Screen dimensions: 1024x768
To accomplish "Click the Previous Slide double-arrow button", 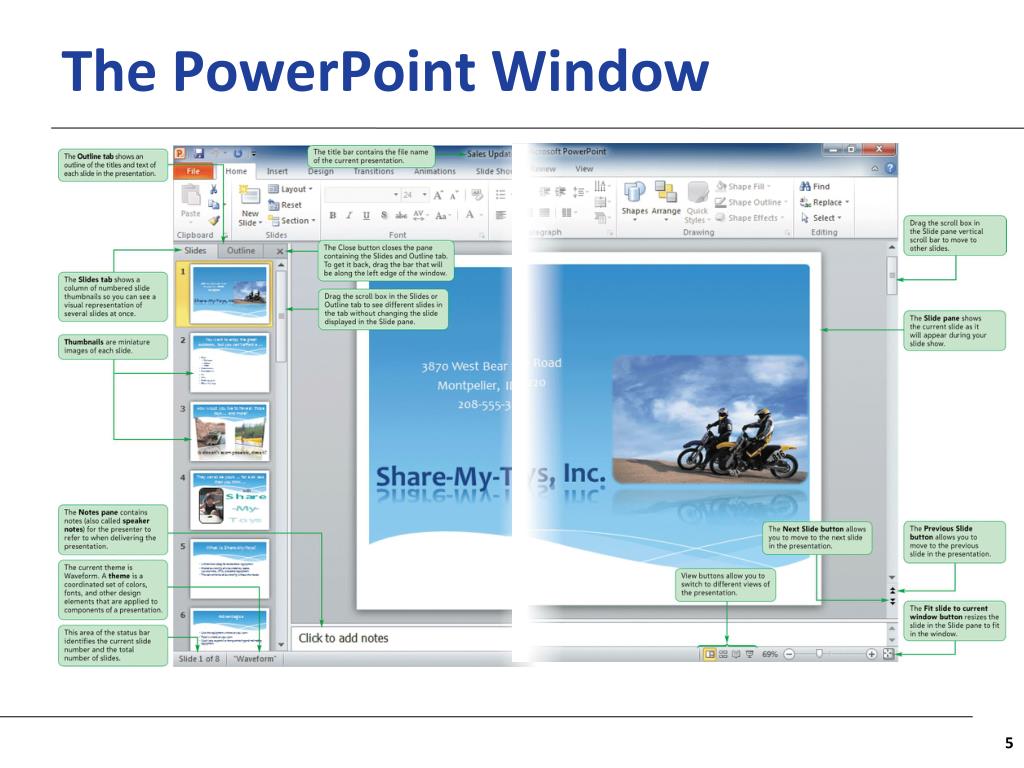I will (x=892, y=590).
